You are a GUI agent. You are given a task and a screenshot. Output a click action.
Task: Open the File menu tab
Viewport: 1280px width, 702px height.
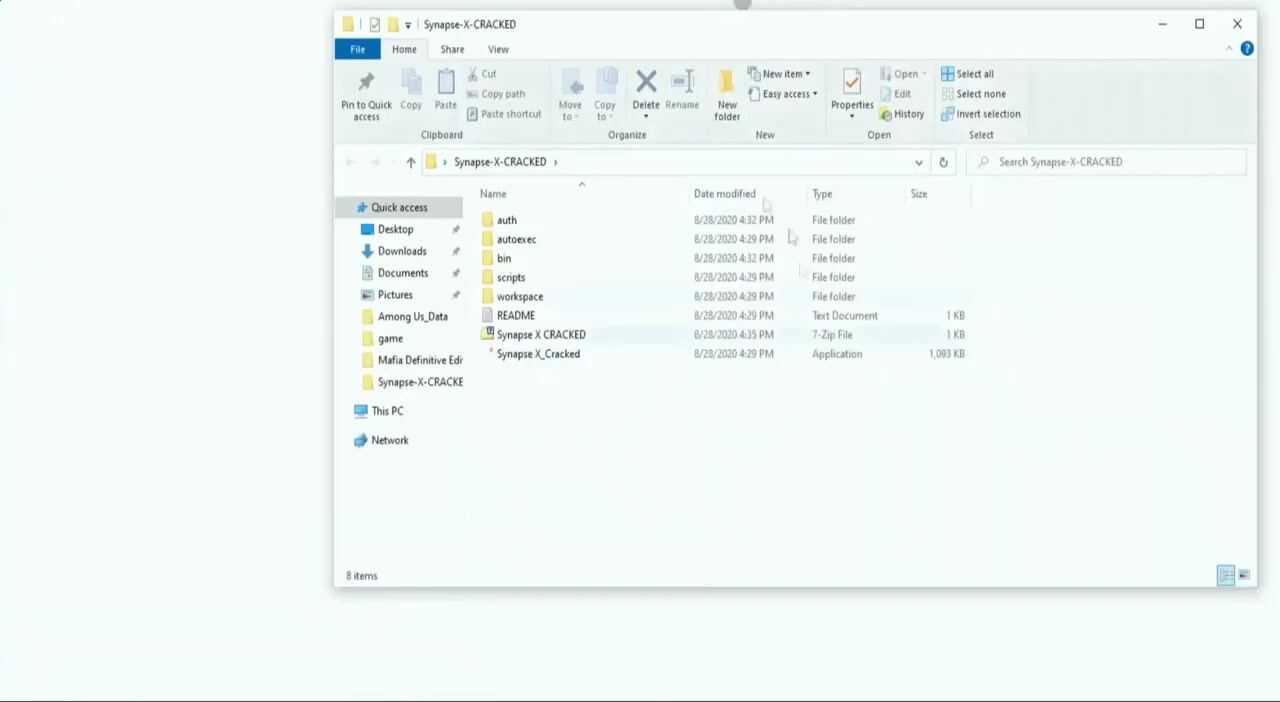coord(357,49)
